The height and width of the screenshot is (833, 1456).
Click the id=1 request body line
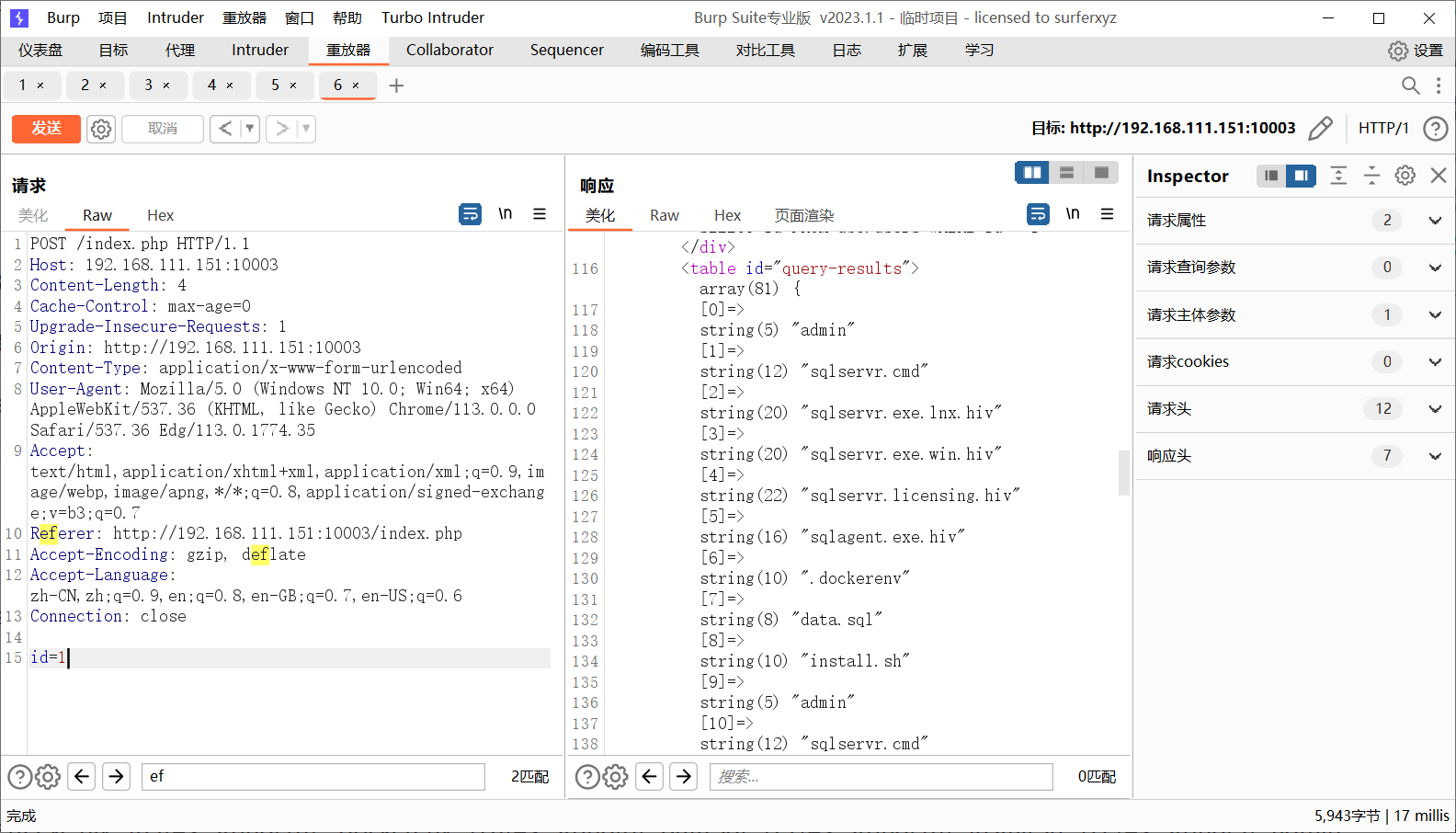pyautogui.click(x=290, y=657)
